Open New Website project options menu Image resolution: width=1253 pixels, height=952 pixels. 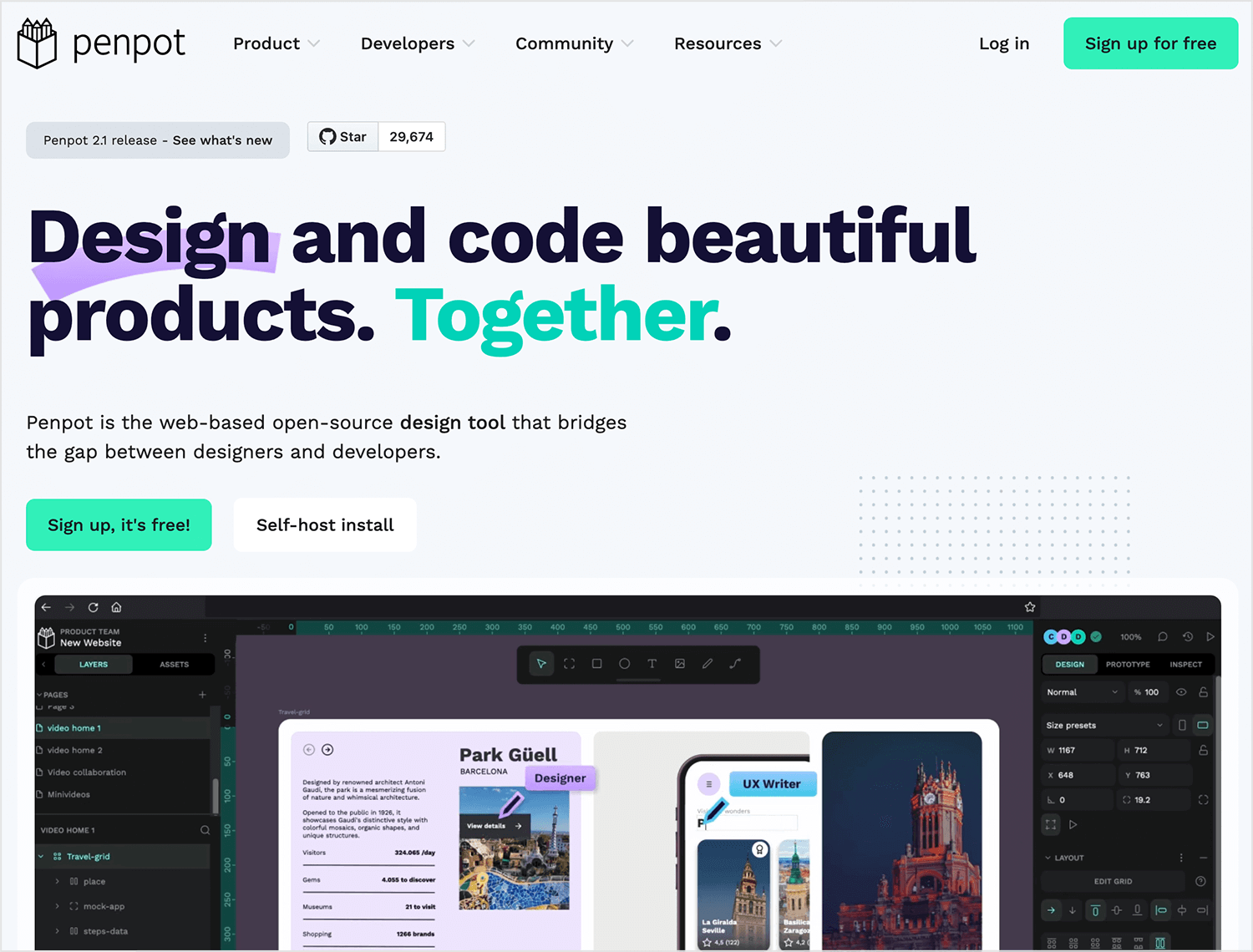tap(205, 638)
